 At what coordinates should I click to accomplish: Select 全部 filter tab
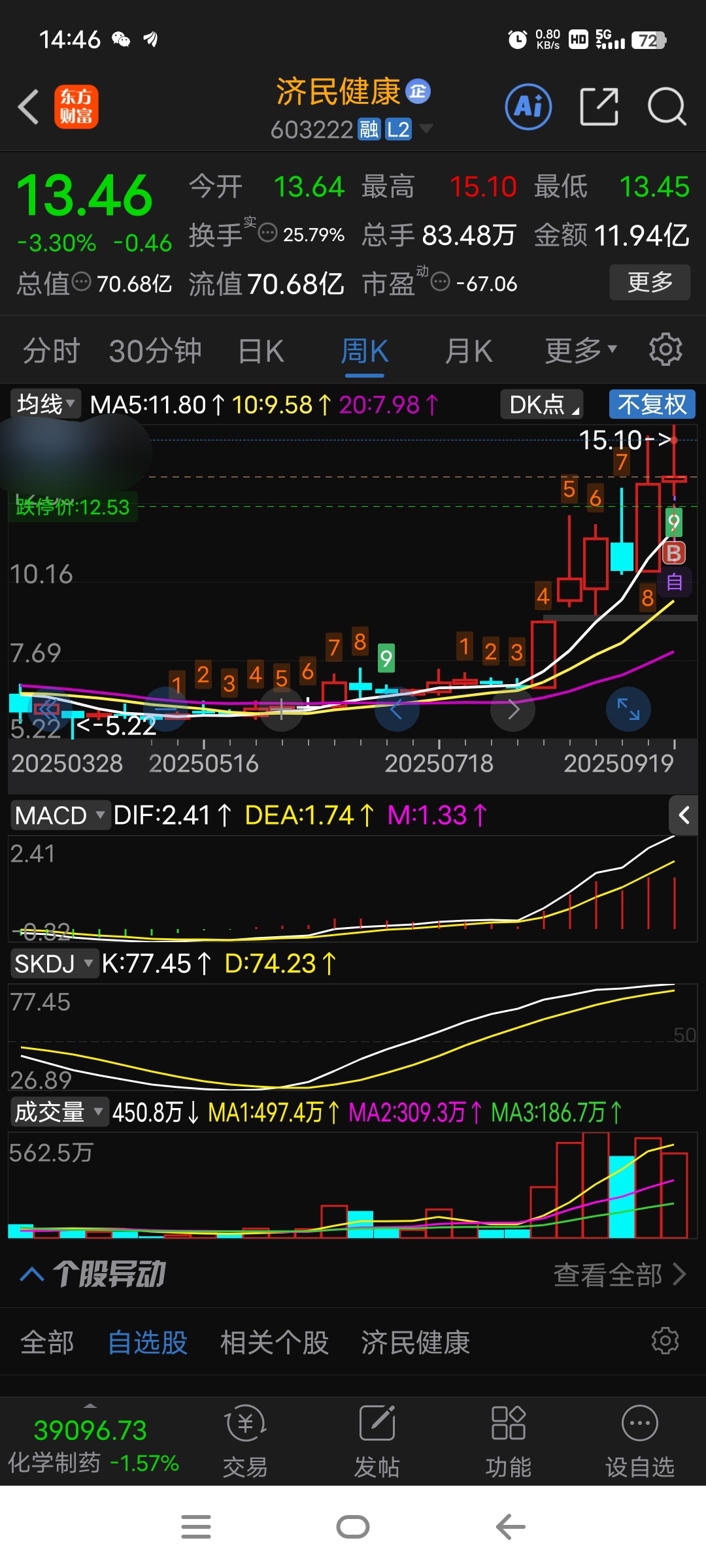pyautogui.click(x=47, y=1343)
